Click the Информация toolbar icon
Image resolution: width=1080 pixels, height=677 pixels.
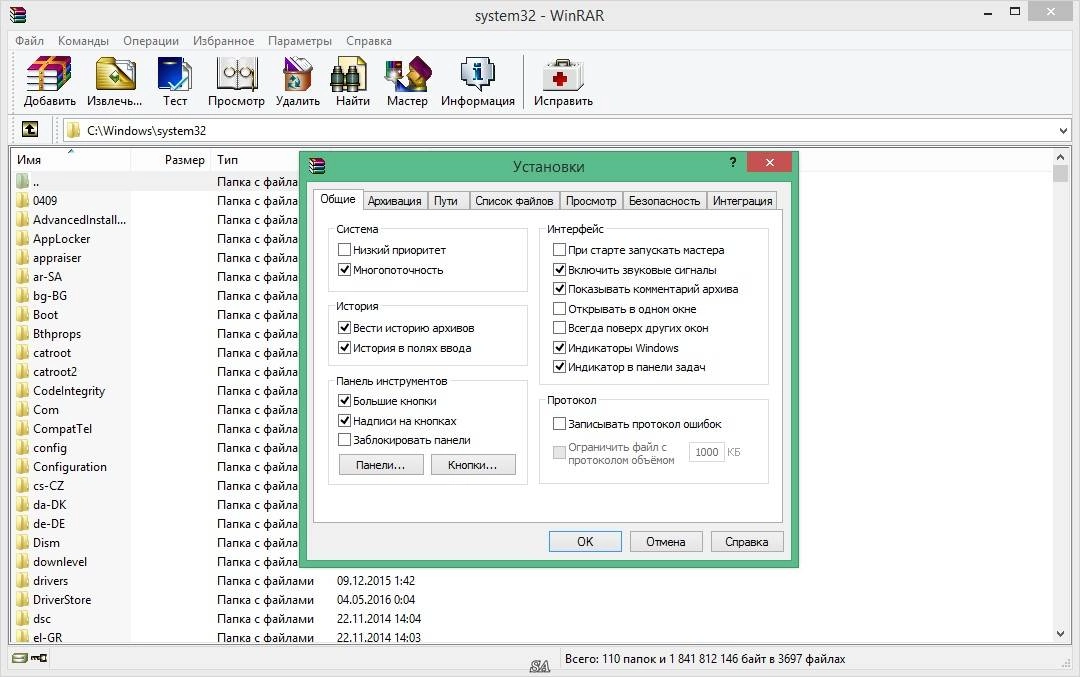point(478,74)
